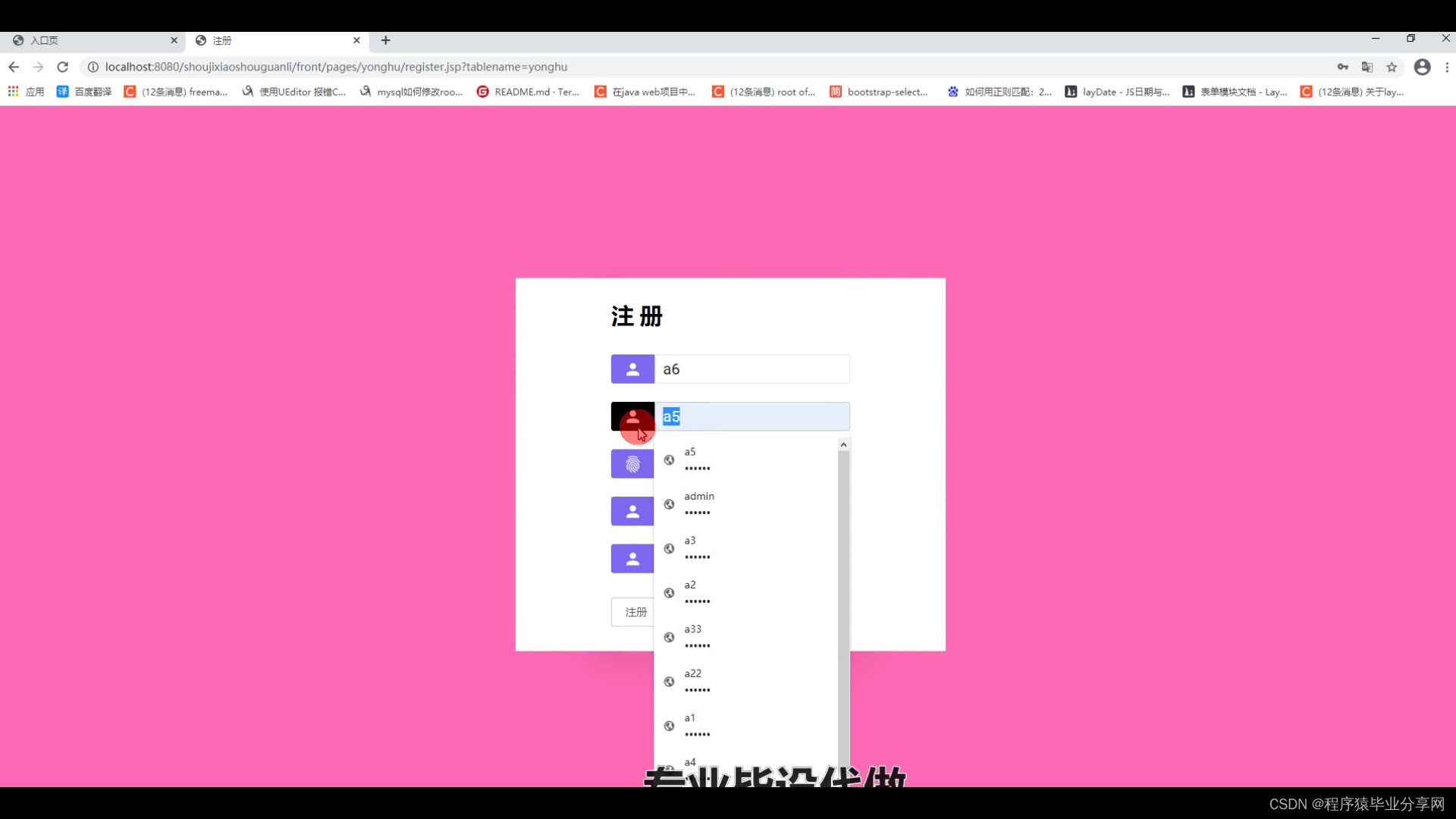Image resolution: width=1456 pixels, height=819 pixels.
Task: Reload the current page
Action: 63,67
